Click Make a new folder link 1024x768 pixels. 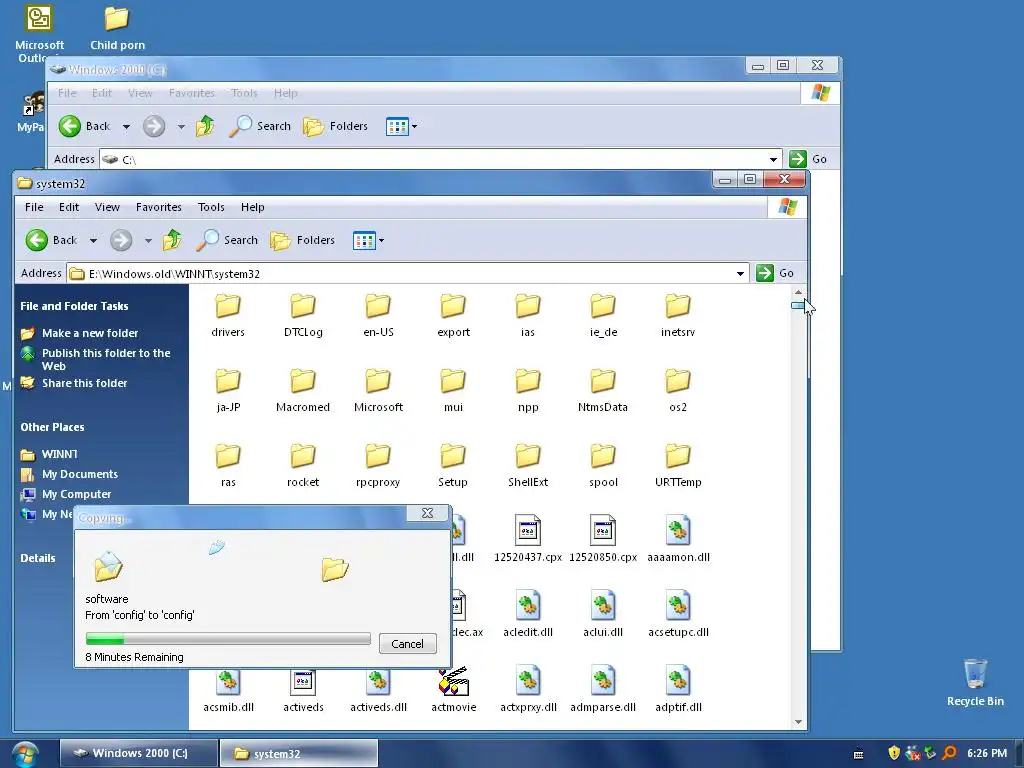[90, 333]
